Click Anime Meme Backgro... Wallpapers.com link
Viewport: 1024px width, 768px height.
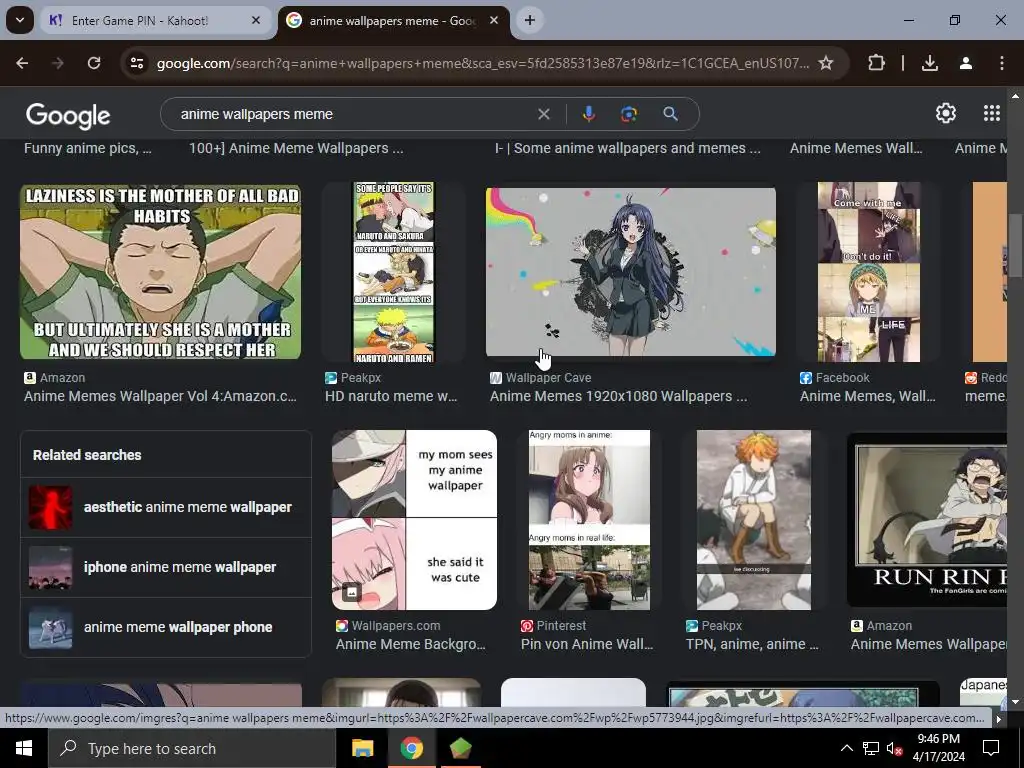coord(411,645)
